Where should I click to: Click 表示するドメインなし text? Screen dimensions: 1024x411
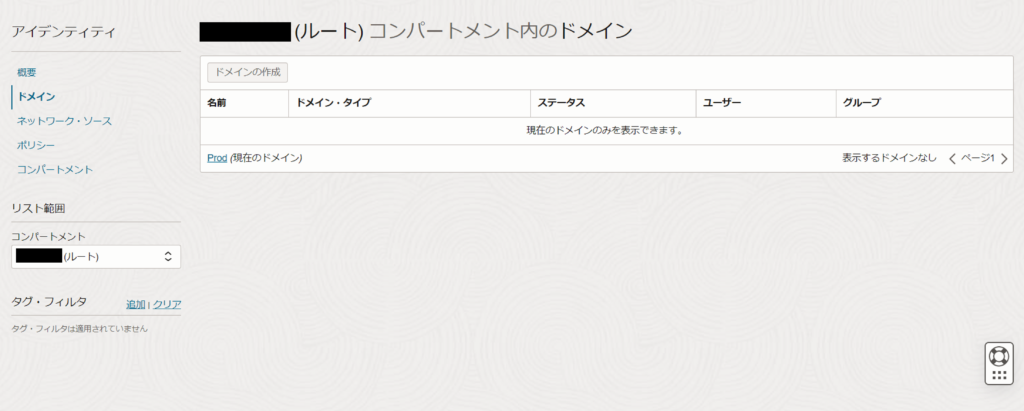[889, 158]
